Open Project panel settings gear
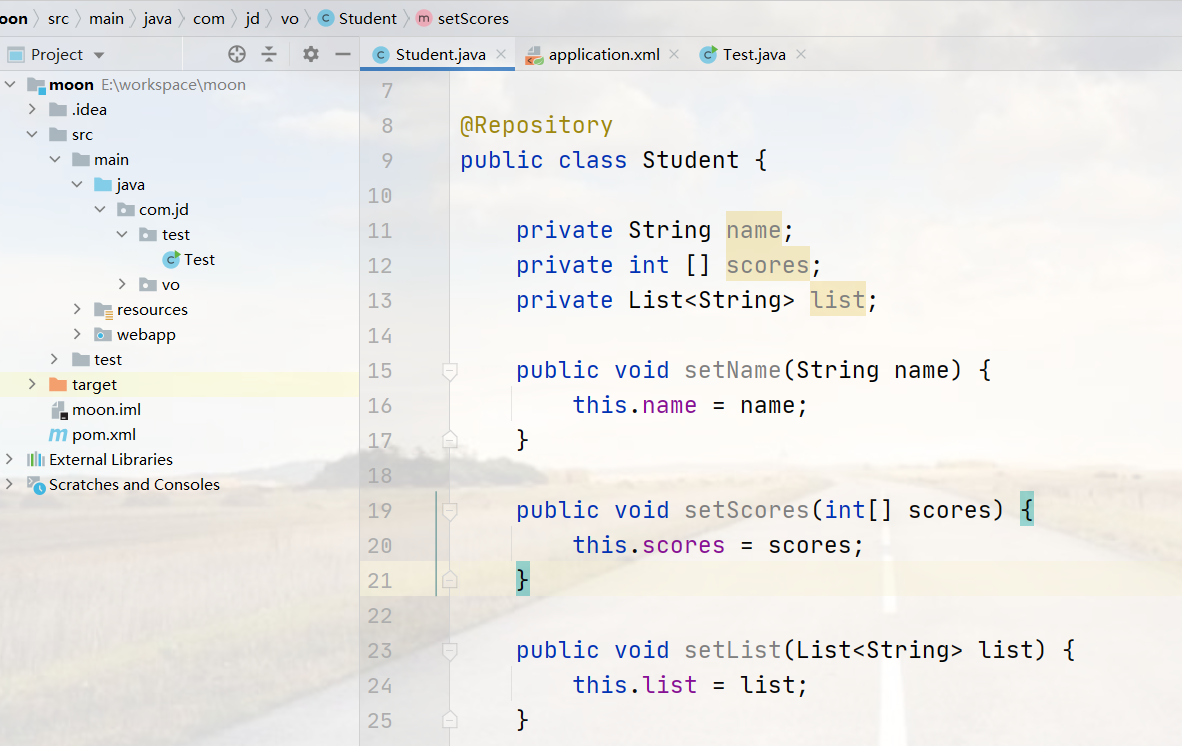Screen dimensions: 1182x746 (x=311, y=54)
